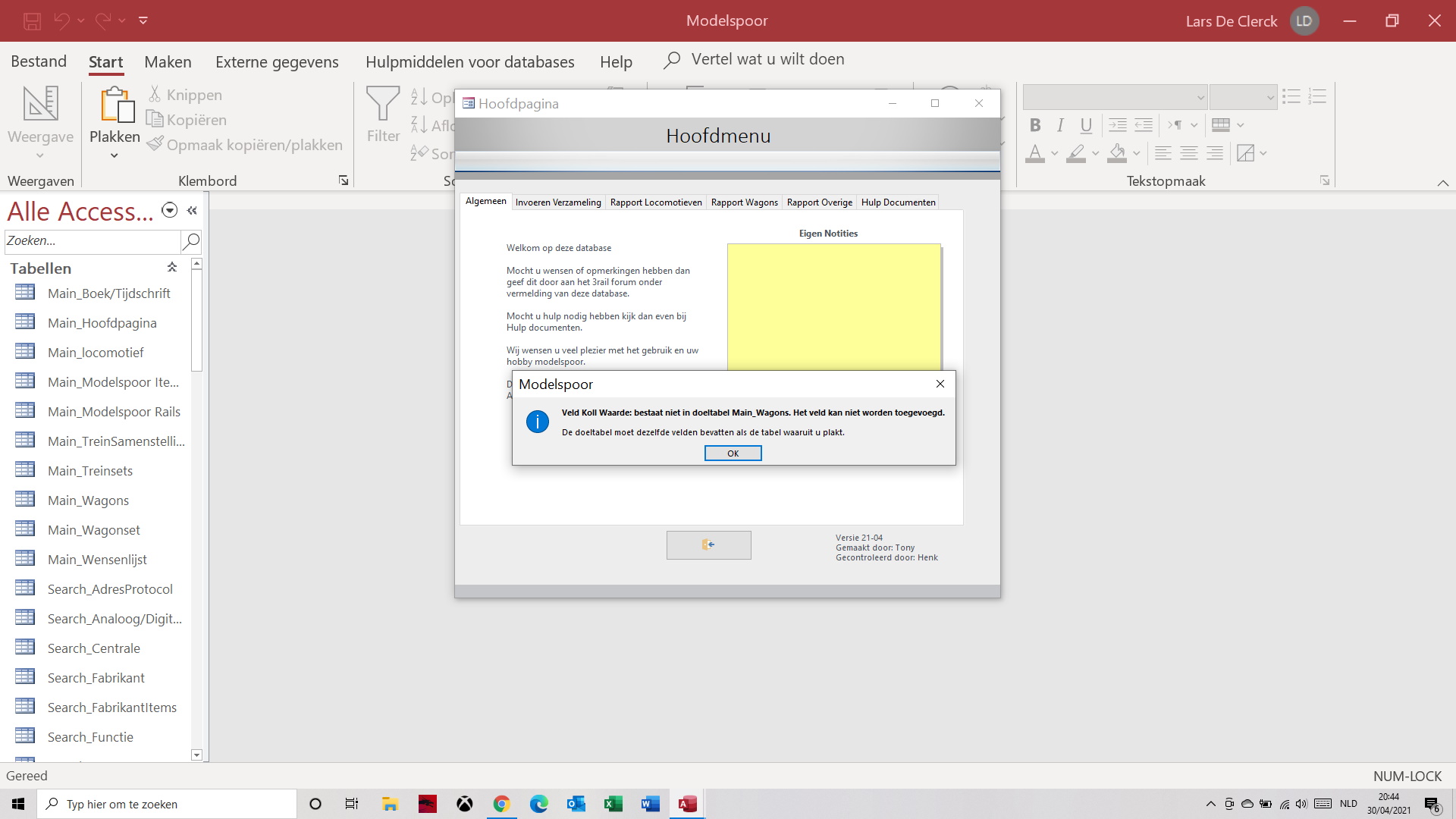Click the Weergave view icon
The width and height of the screenshot is (1456, 819).
pos(41,103)
